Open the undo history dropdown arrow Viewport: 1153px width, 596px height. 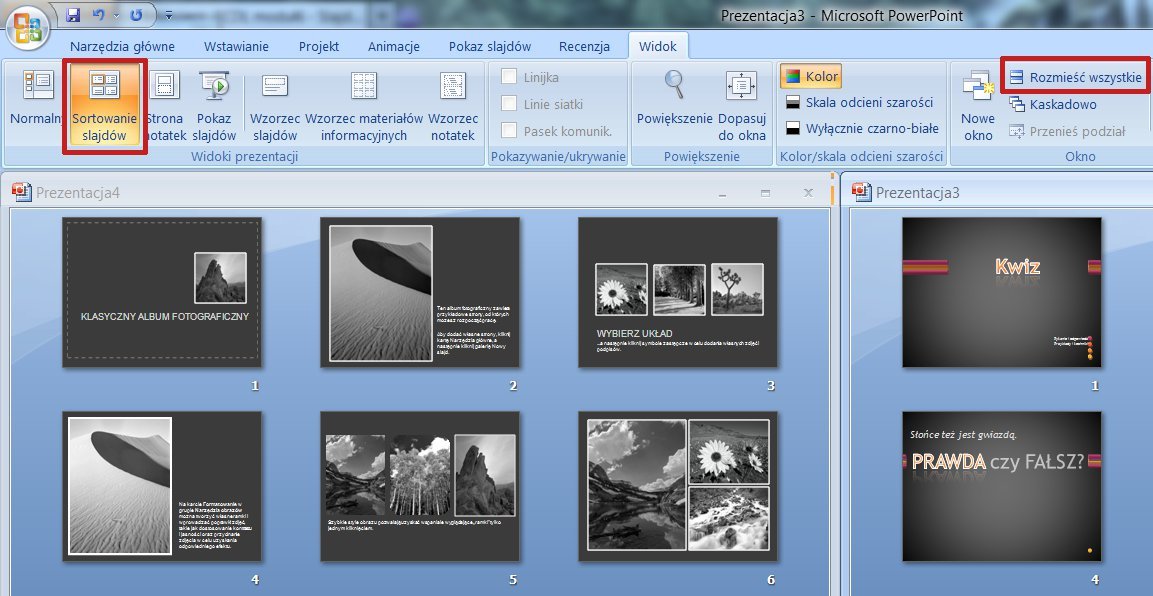115,15
